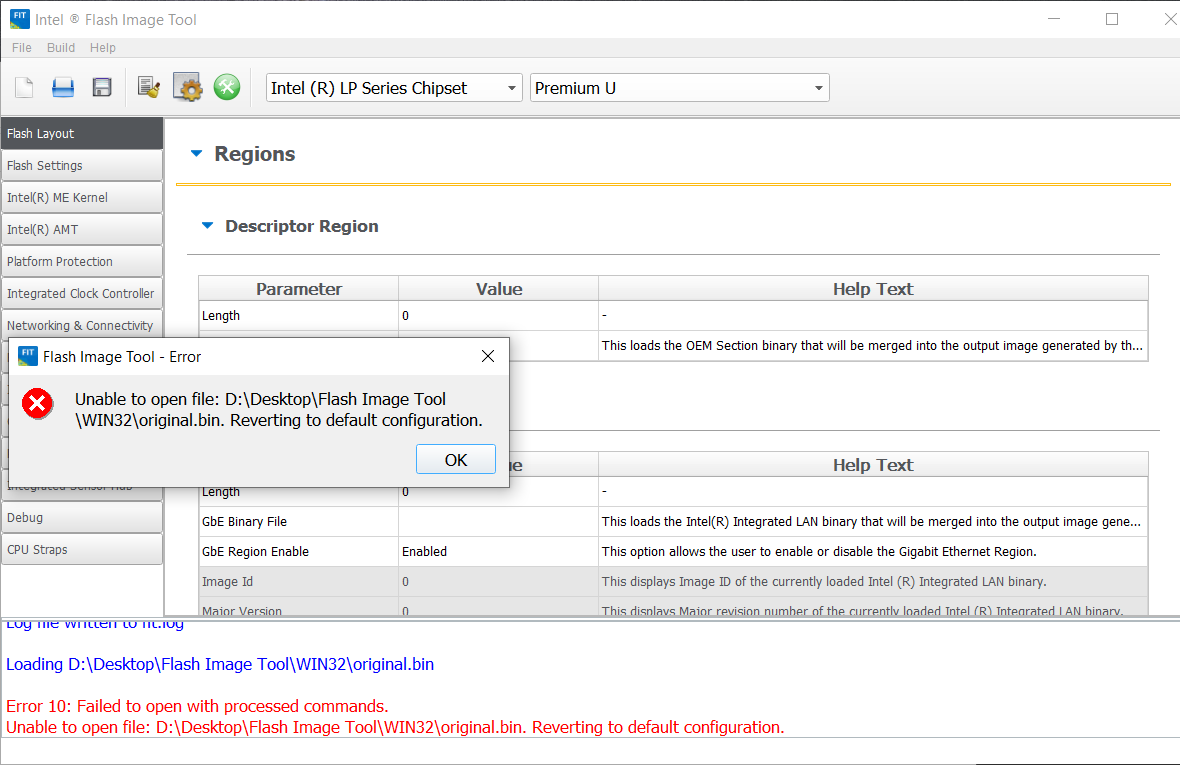Select the CPU Straps tab
This screenshot has height=765, width=1180.
tap(81, 549)
